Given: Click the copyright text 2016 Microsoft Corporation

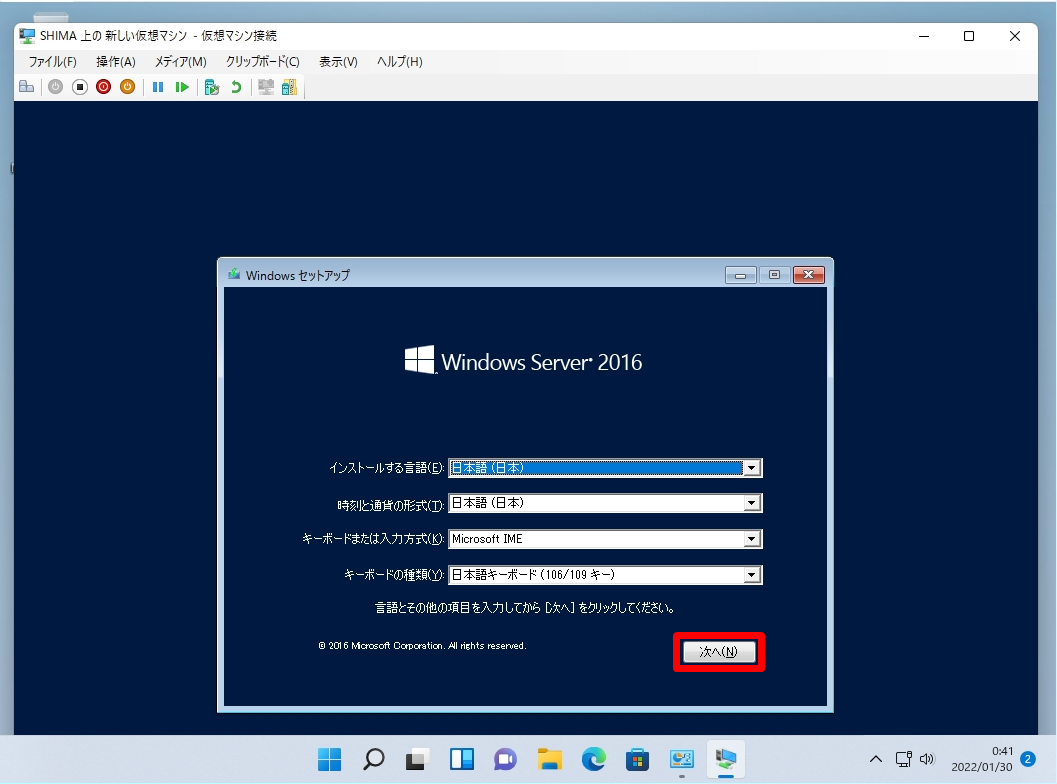Looking at the screenshot, I should click(x=422, y=646).
